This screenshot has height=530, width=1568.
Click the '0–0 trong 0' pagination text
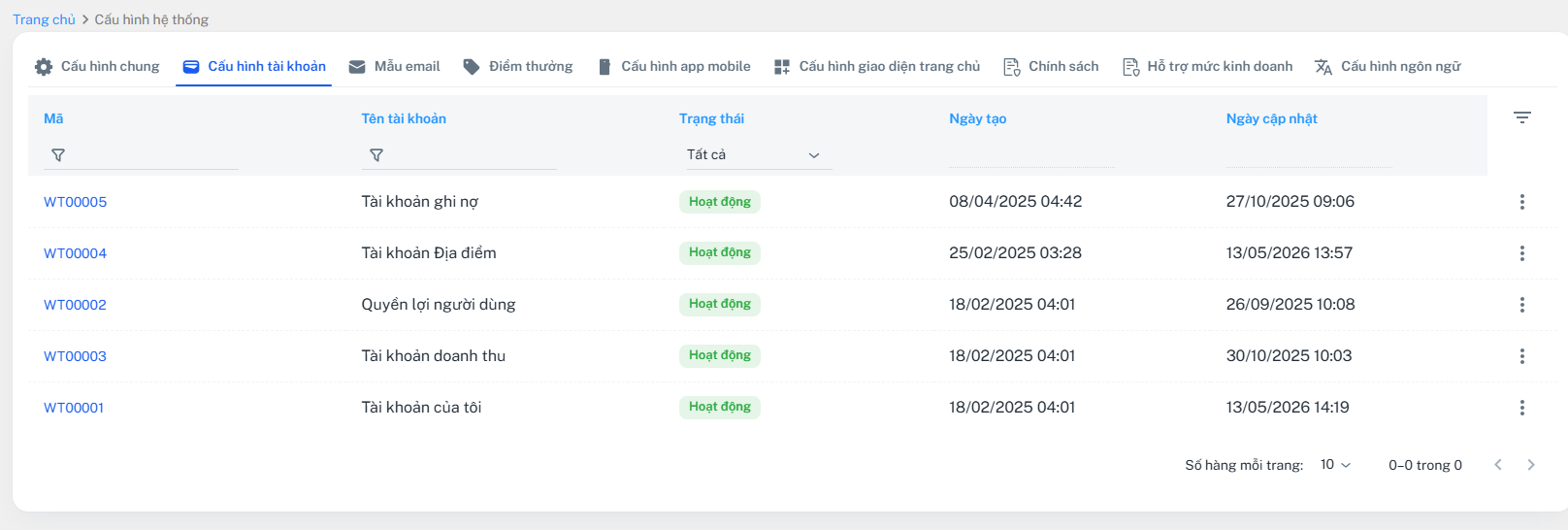pyautogui.click(x=1425, y=465)
